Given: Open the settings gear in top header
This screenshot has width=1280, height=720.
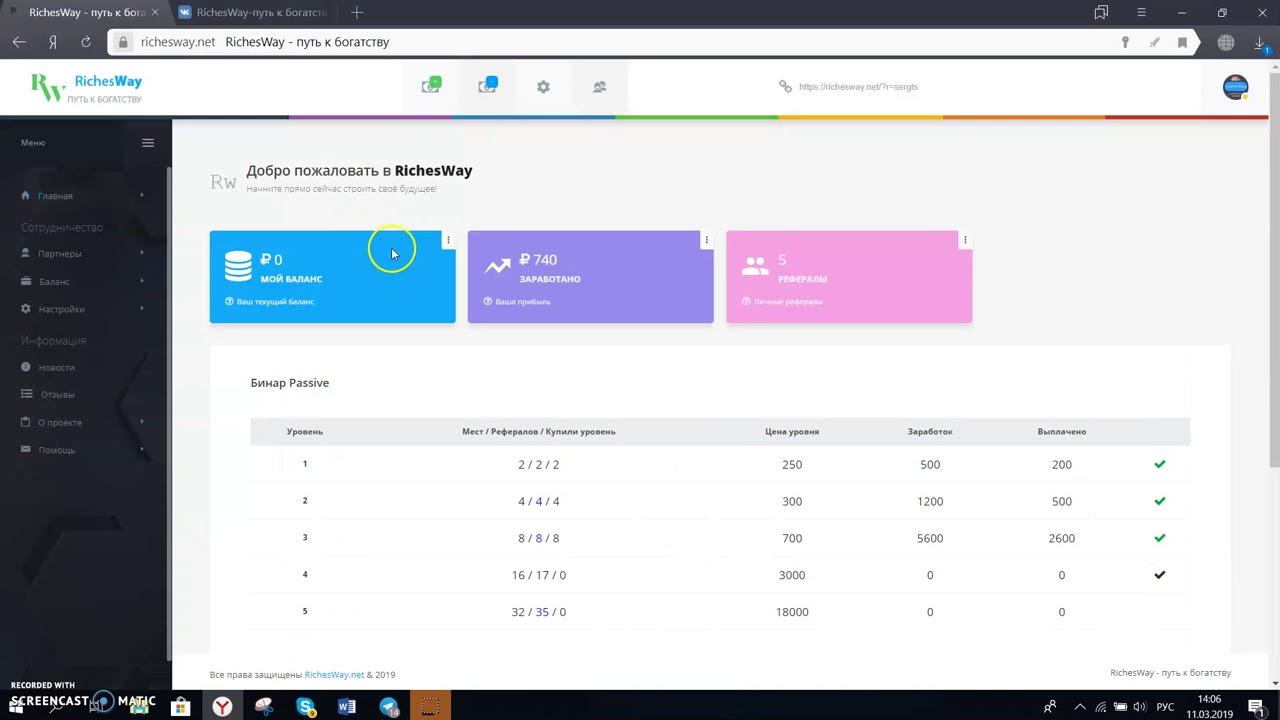Looking at the screenshot, I should pyautogui.click(x=543, y=87).
